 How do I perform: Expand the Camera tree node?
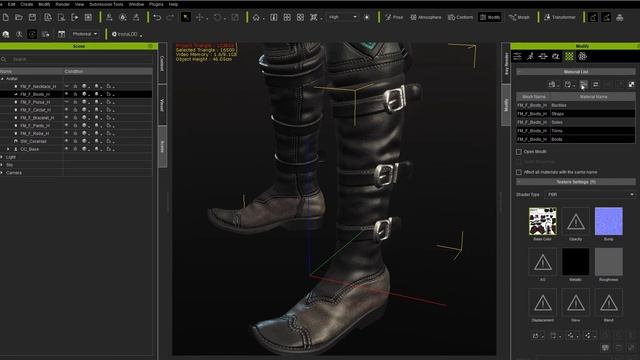2,173
